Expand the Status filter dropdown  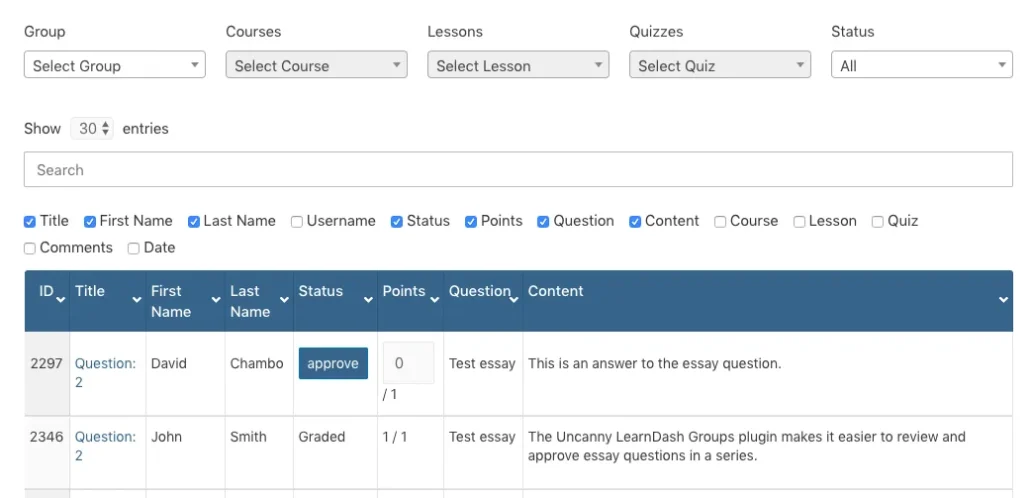(x=921, y=66)
